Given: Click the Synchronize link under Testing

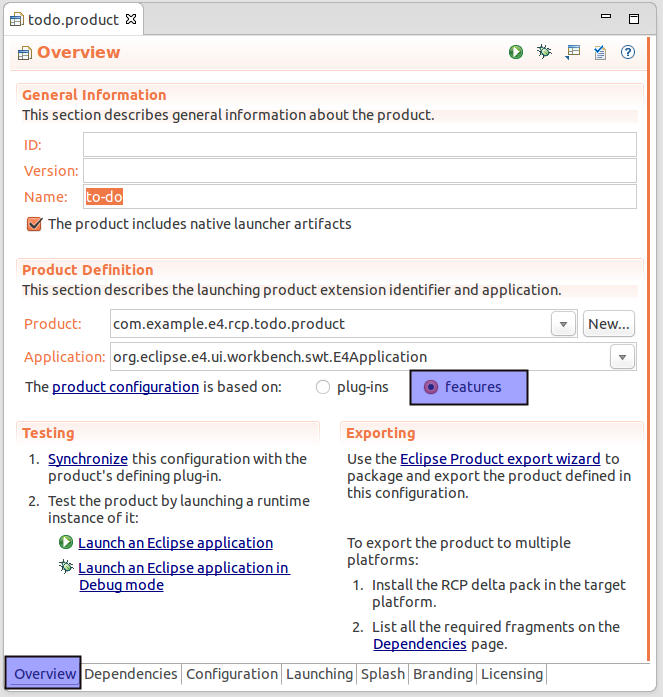Looking at the screenshot, I should point(88,459).
